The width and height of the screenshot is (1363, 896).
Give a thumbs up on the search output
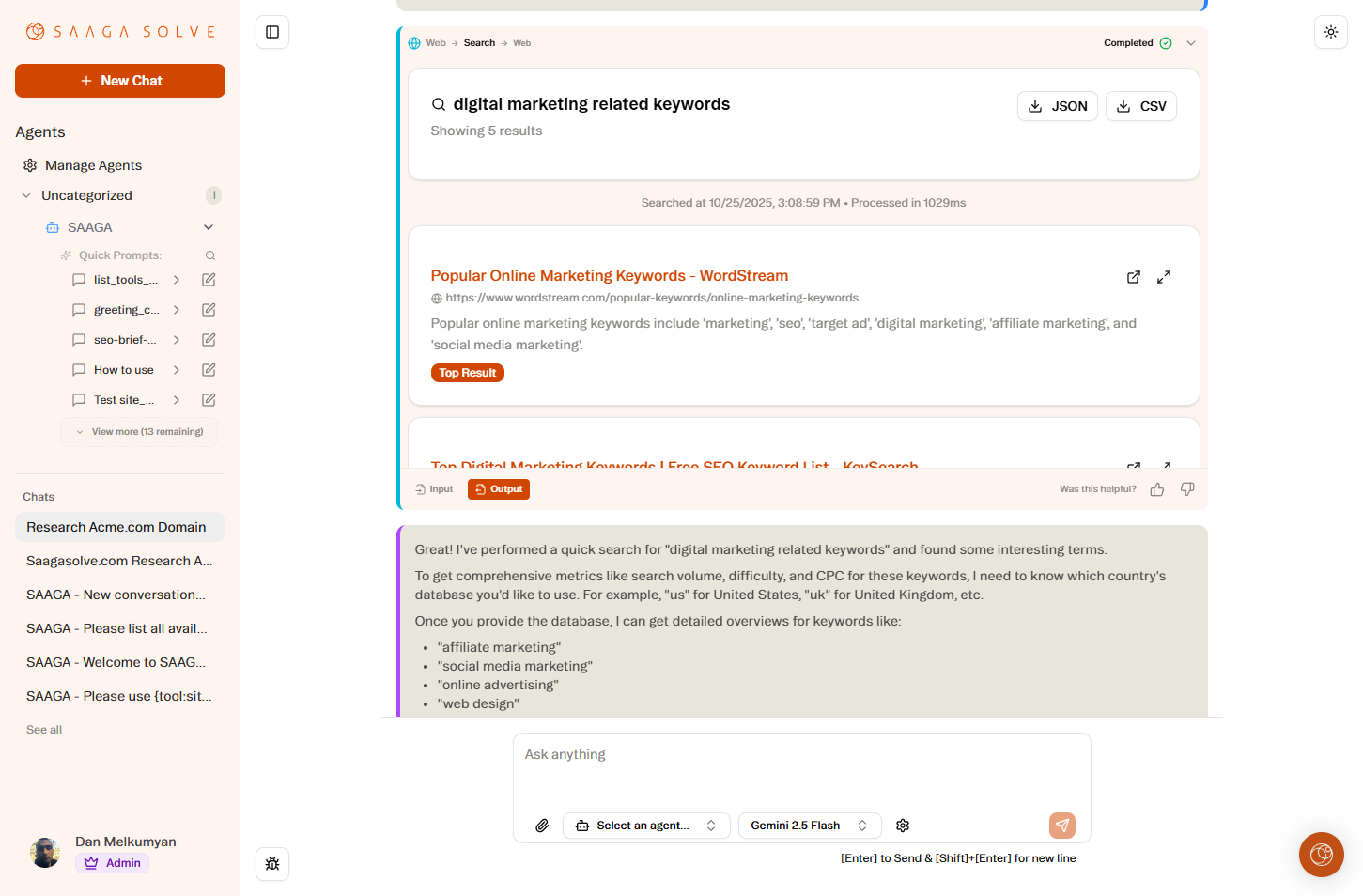coord(1156,488)
